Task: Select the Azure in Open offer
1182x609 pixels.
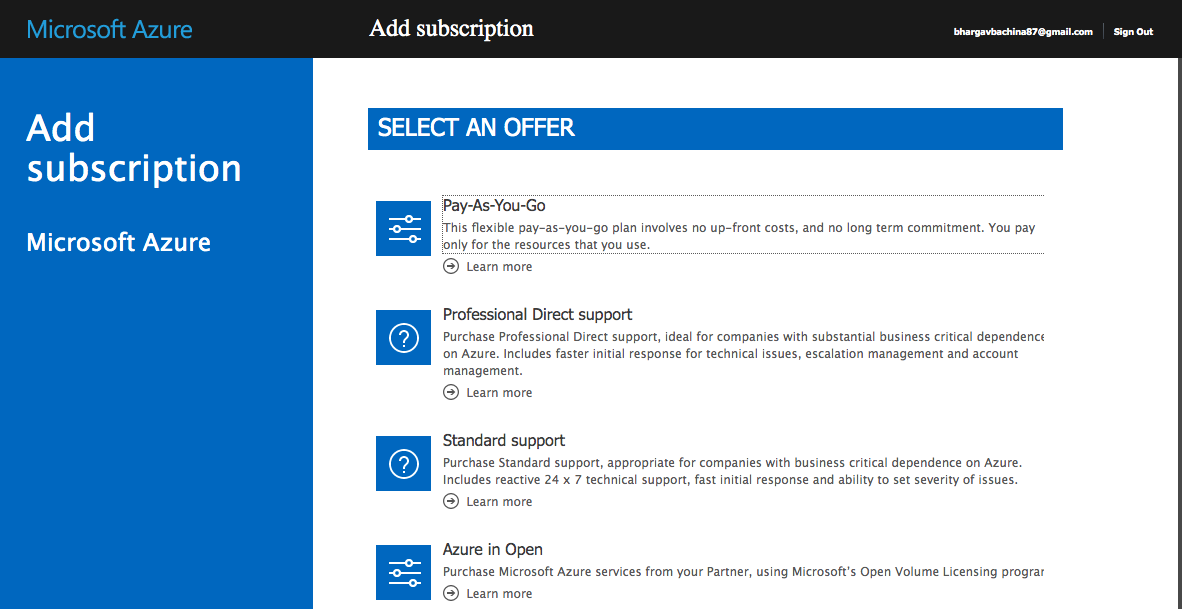Action: (x=492, y=549)
